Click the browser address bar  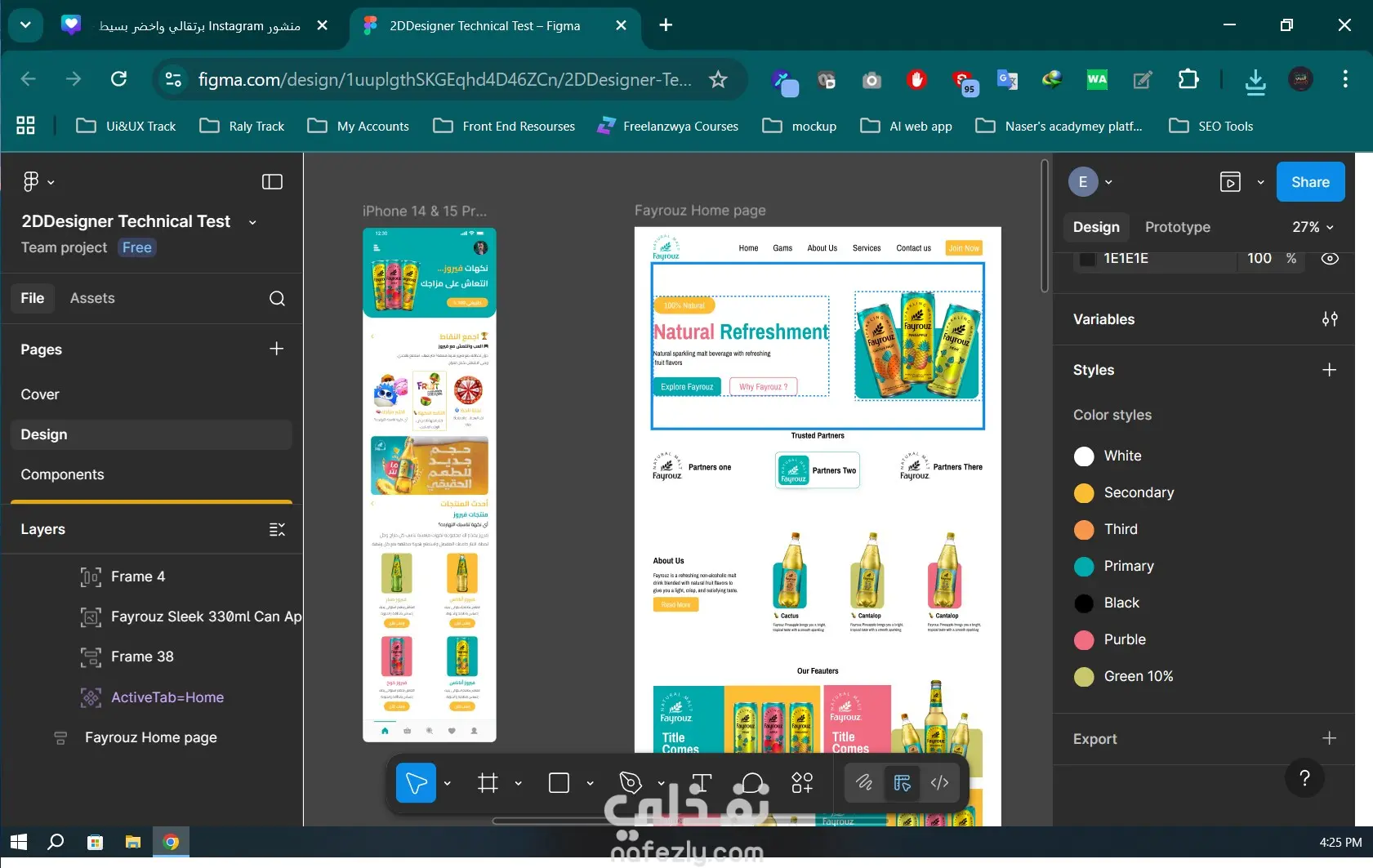click(445, 79)
